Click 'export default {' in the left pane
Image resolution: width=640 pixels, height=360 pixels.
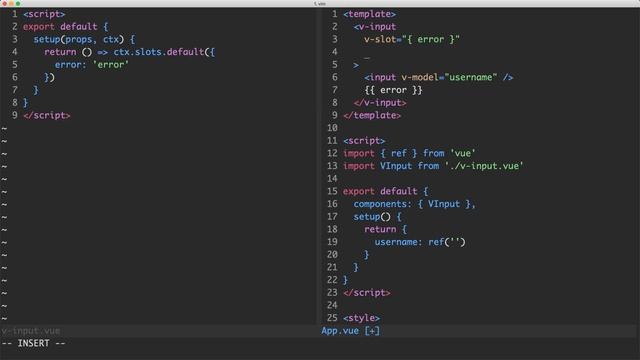[66, 27]
